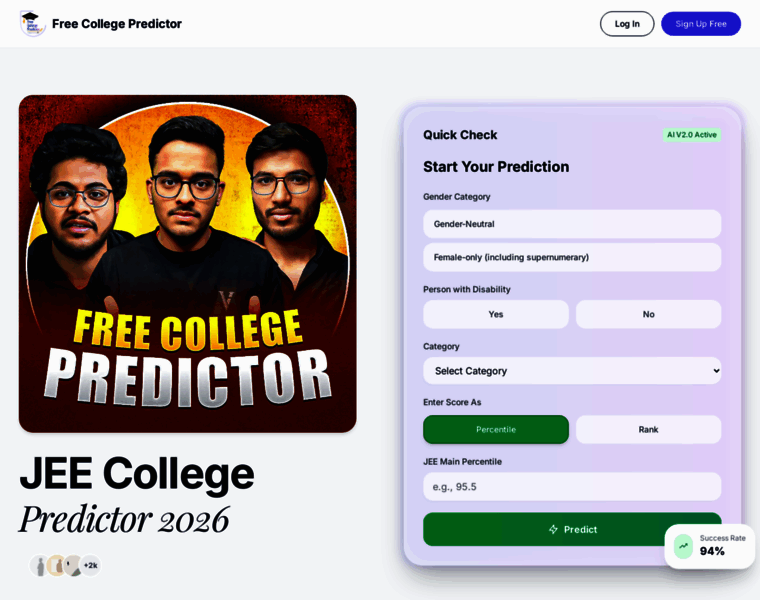Viewport: 760px width, 600px height.
Task: Open the Select Category dropdown
Action: tap(572, 371)
